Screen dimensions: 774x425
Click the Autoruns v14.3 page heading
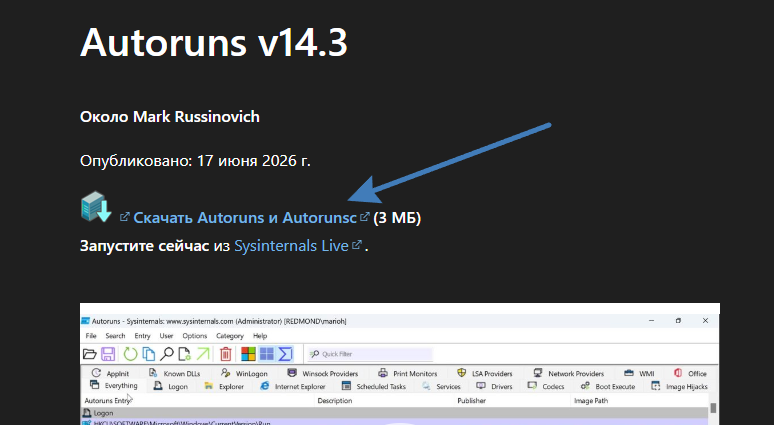tap(214, 42)
